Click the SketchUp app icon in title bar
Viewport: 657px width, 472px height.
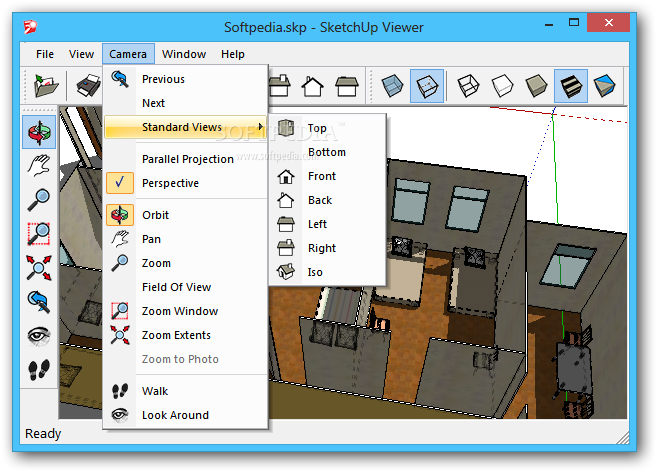coord(31,27)
